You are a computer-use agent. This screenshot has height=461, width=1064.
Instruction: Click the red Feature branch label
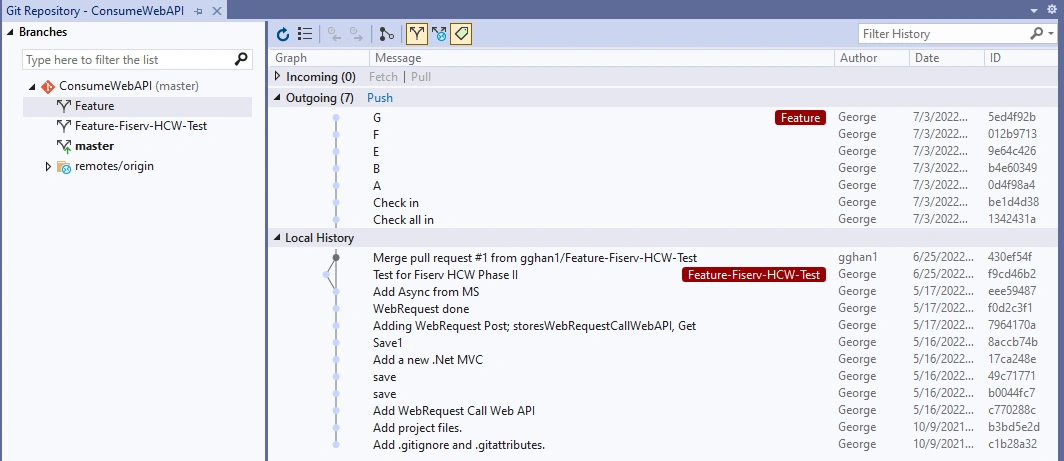pyautogui.click(x=800, y=118)
